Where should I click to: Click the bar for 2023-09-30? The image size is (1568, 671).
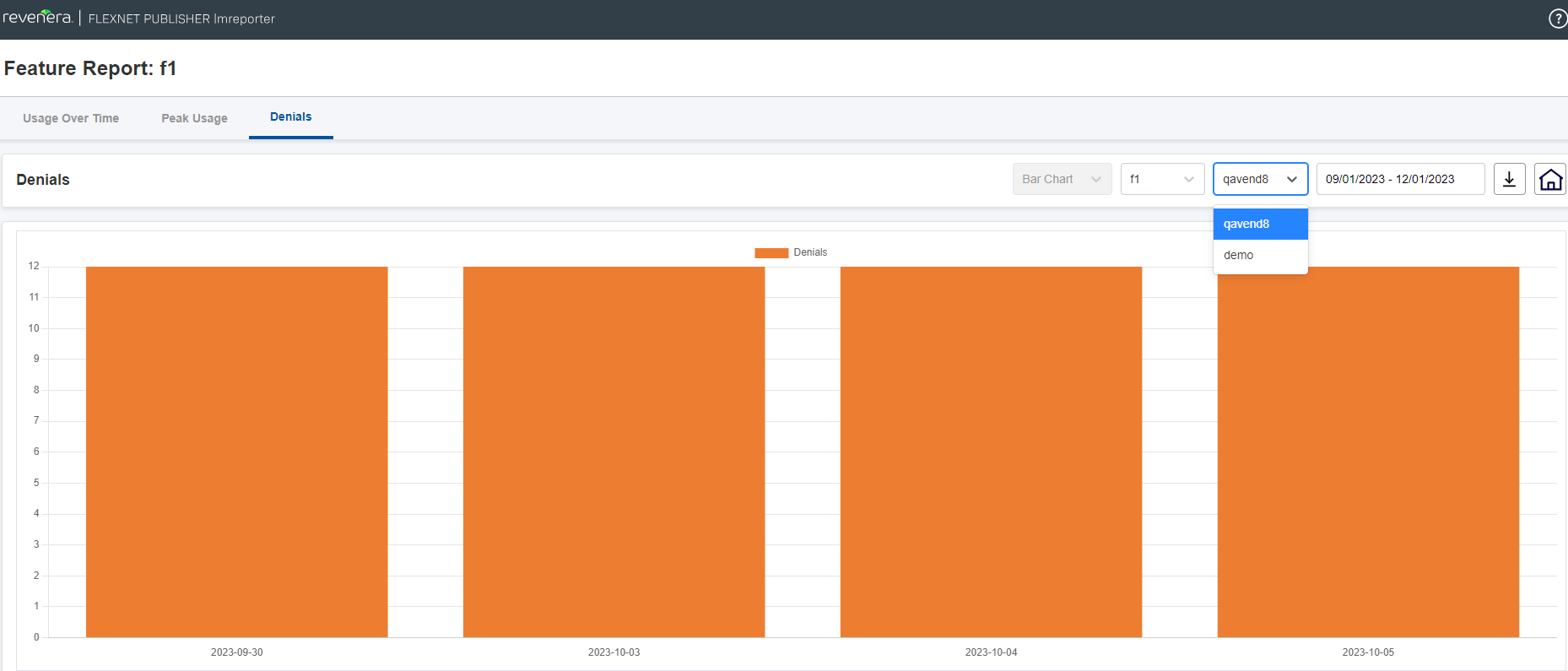236,452
